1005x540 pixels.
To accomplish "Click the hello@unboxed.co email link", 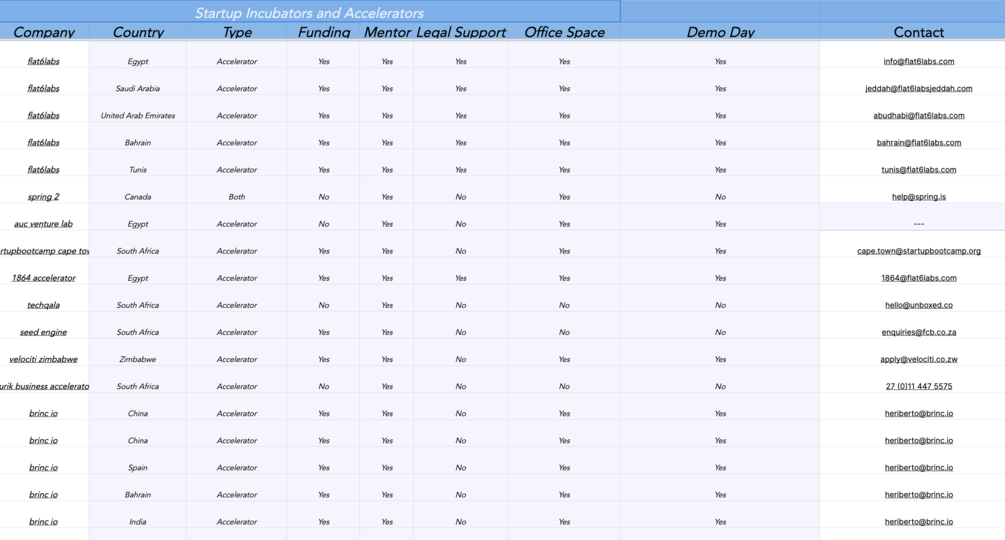I will pos(918,305).
